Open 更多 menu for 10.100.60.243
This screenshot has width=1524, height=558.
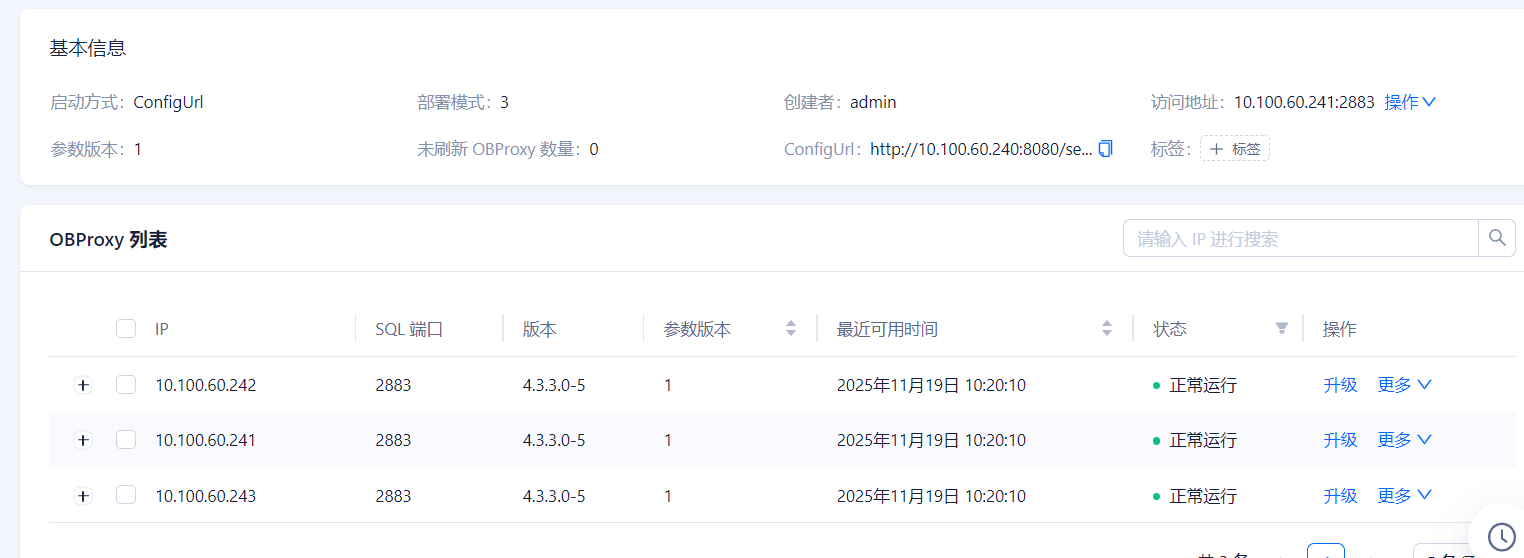coord(1404,495)
